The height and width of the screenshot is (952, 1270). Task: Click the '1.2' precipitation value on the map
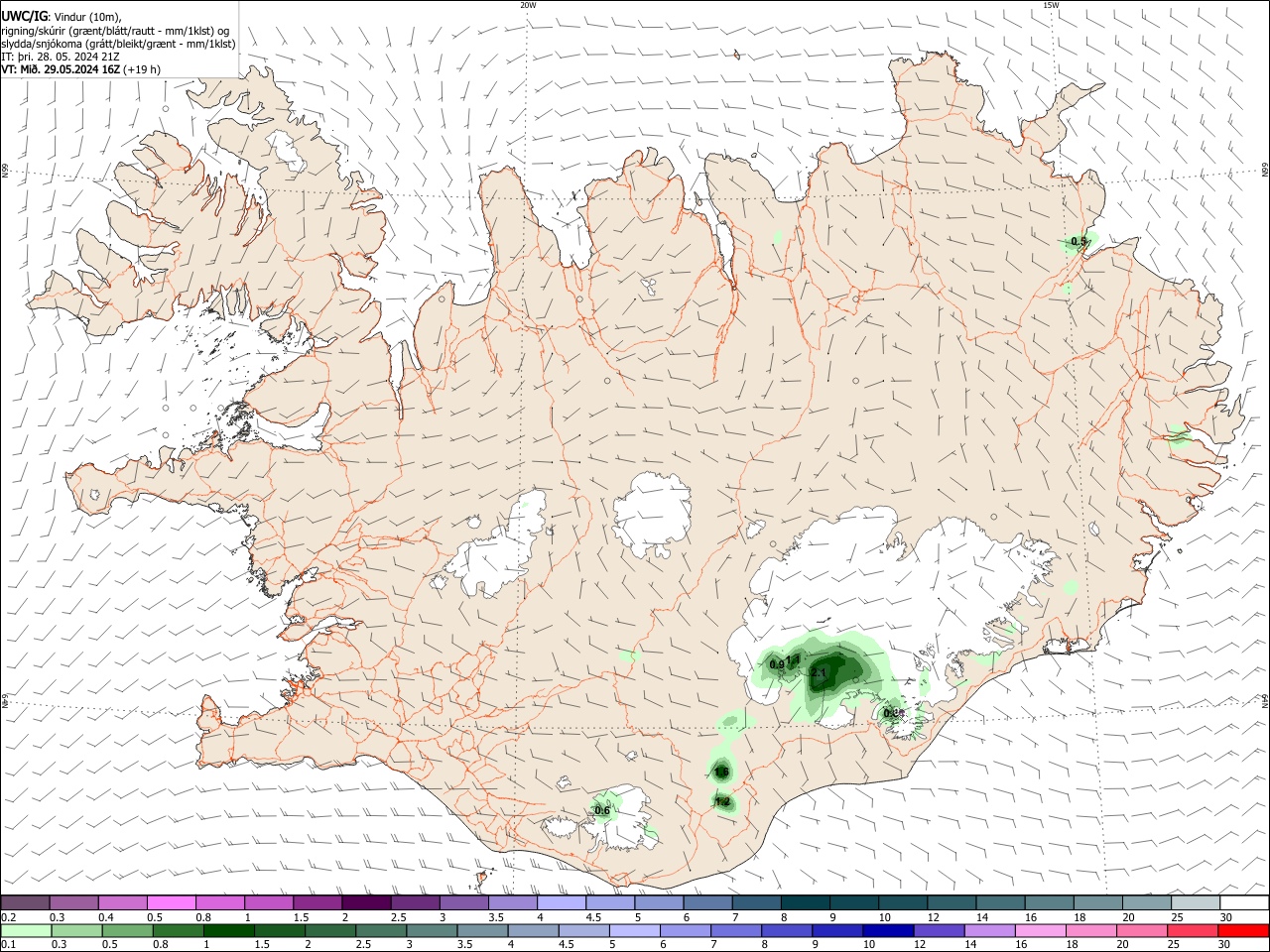[722, 801]
